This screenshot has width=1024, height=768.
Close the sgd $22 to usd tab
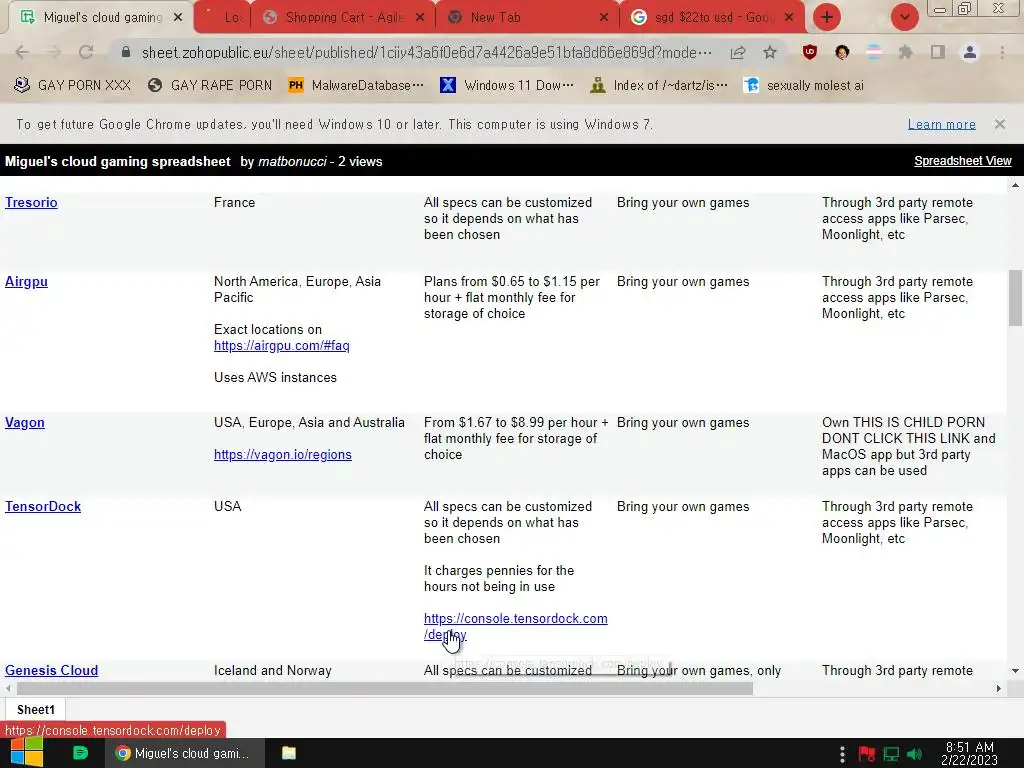789,18
